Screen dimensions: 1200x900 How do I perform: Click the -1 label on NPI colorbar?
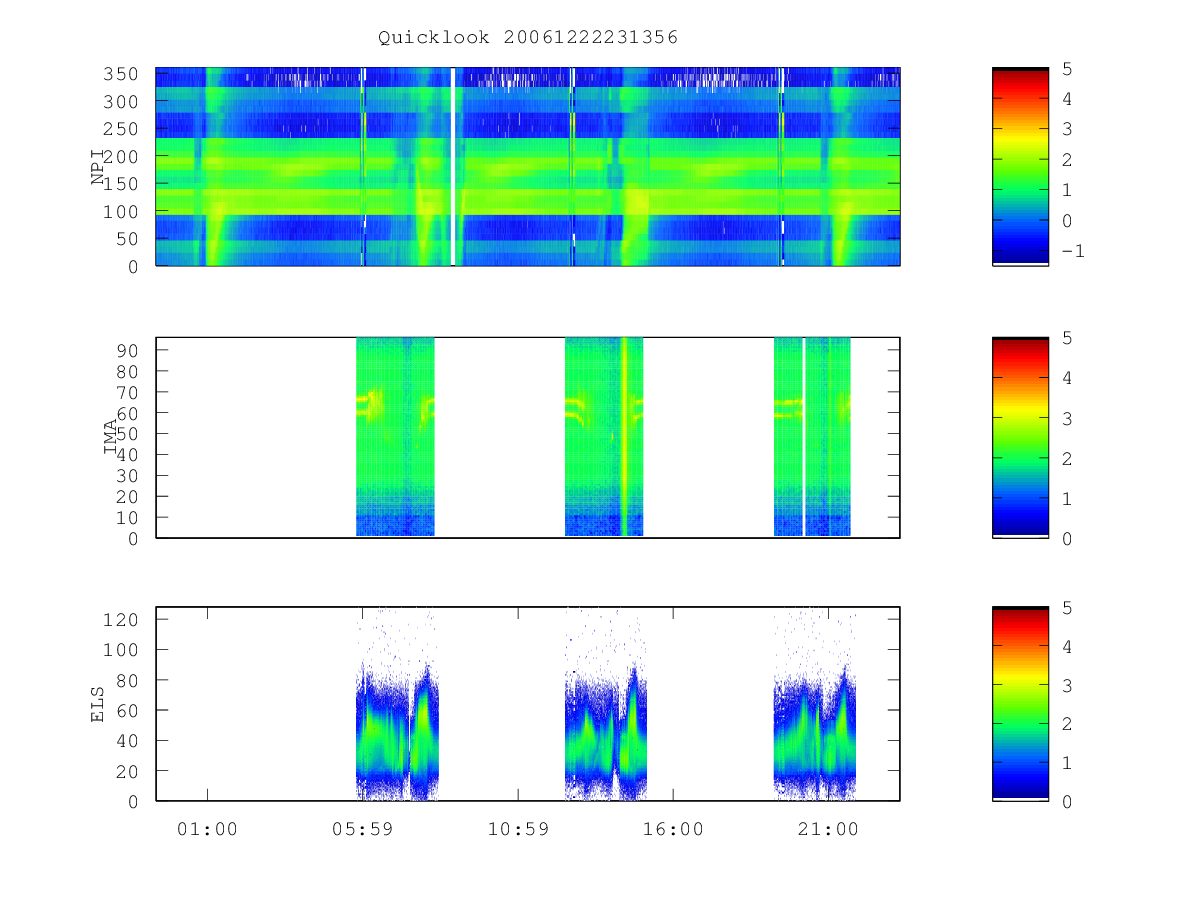coord(1071,251)
